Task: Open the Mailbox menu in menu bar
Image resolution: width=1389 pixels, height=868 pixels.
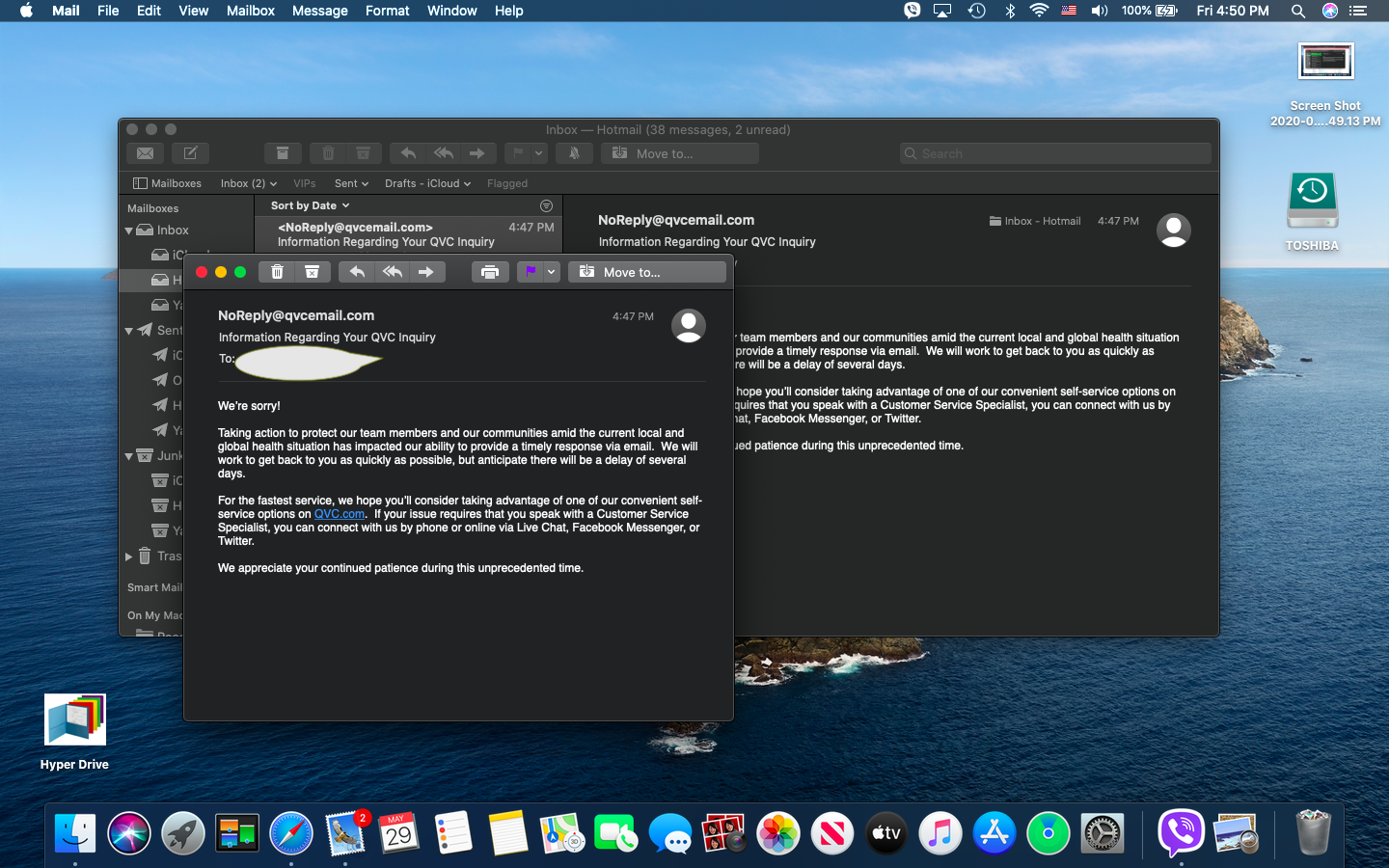Action: [250, 11]
